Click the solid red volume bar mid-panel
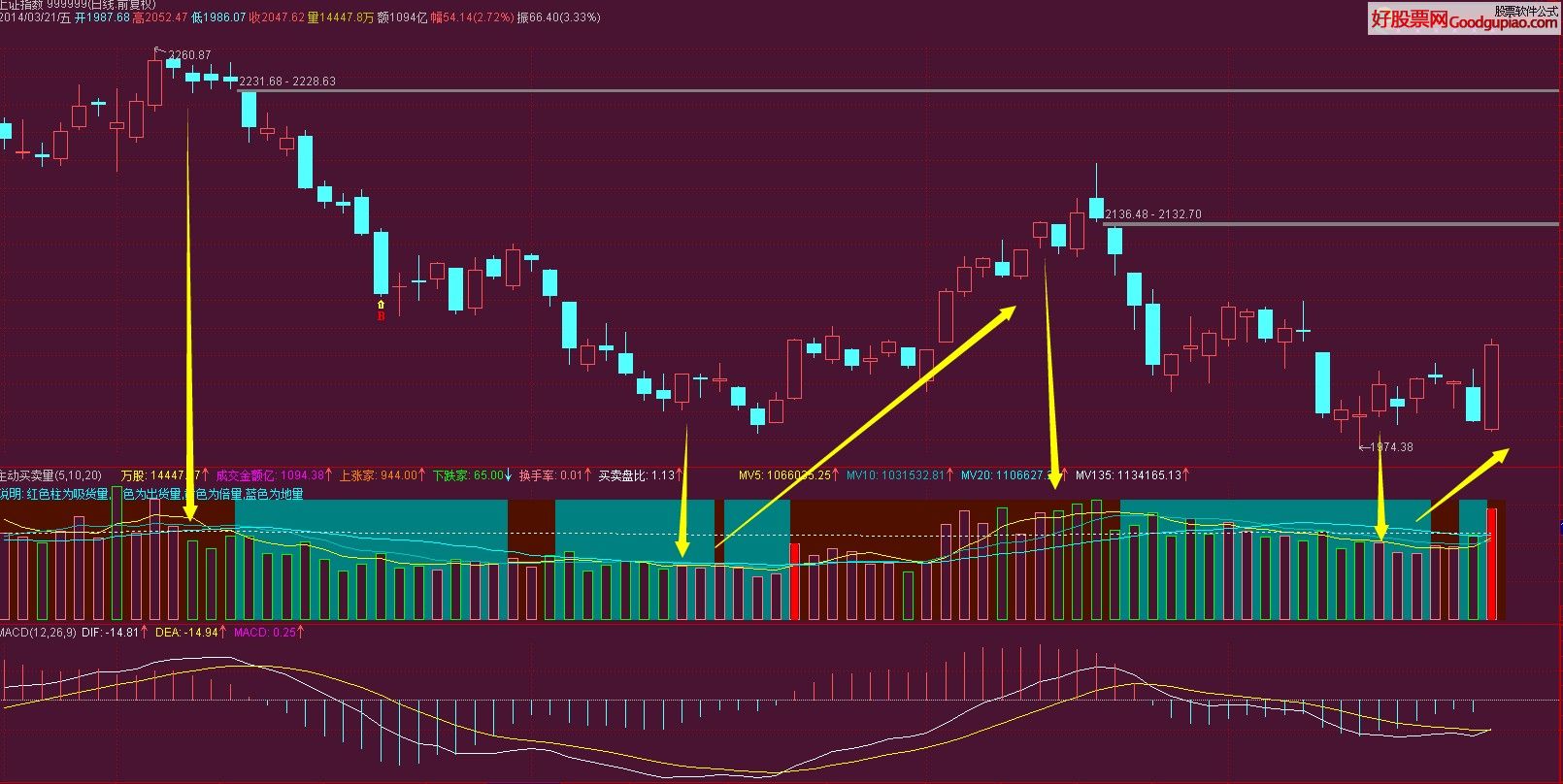Image resolution: width=1563 pixels, height=784 pixels. [x=794, y=582]
